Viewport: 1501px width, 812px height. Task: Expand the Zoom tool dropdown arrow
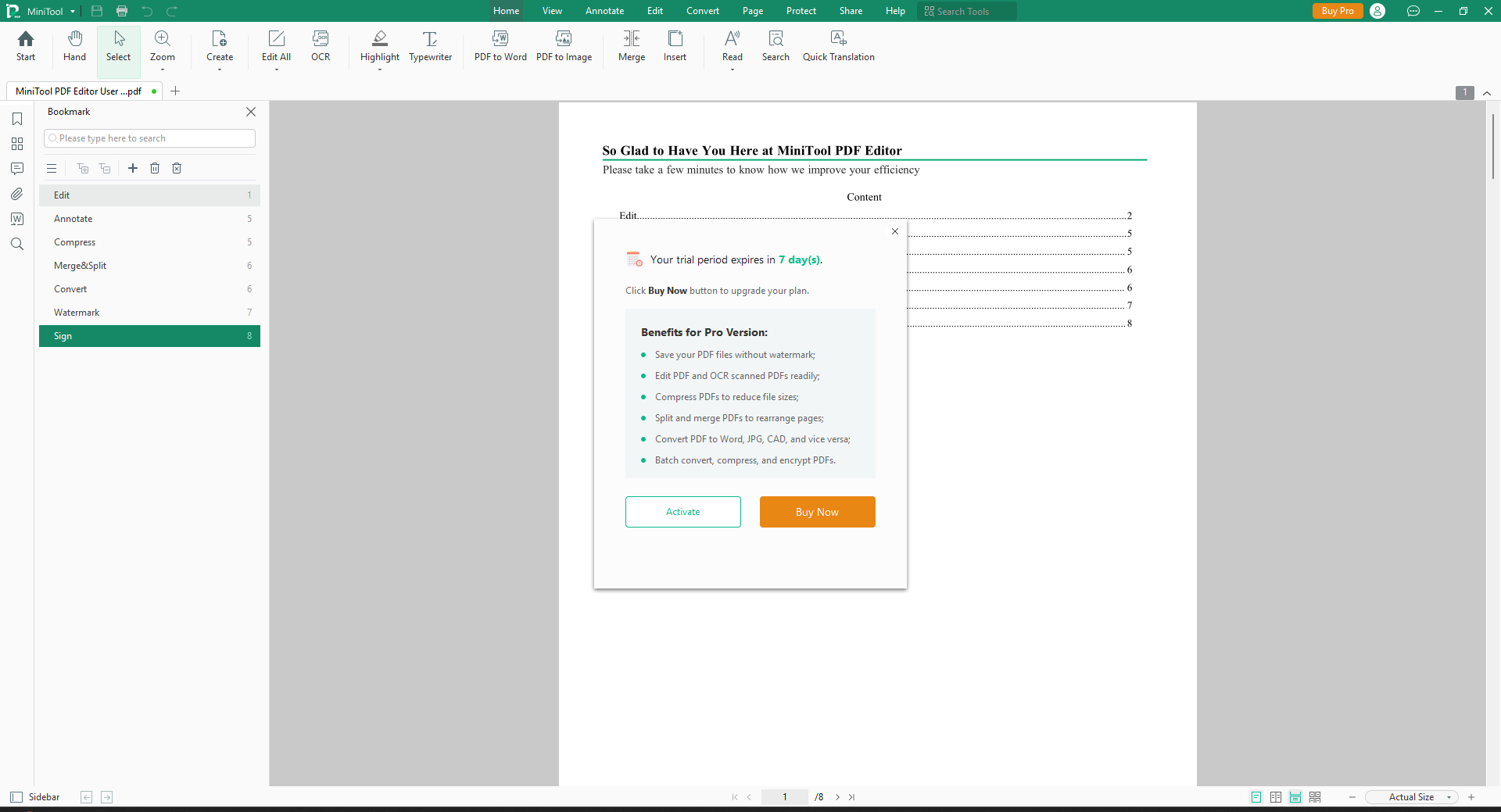pyautogui.click(x=163, y=70)
